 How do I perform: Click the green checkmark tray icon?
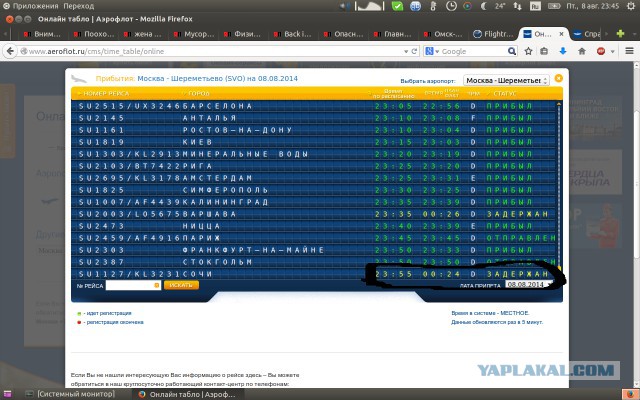(x=397, y=6)
